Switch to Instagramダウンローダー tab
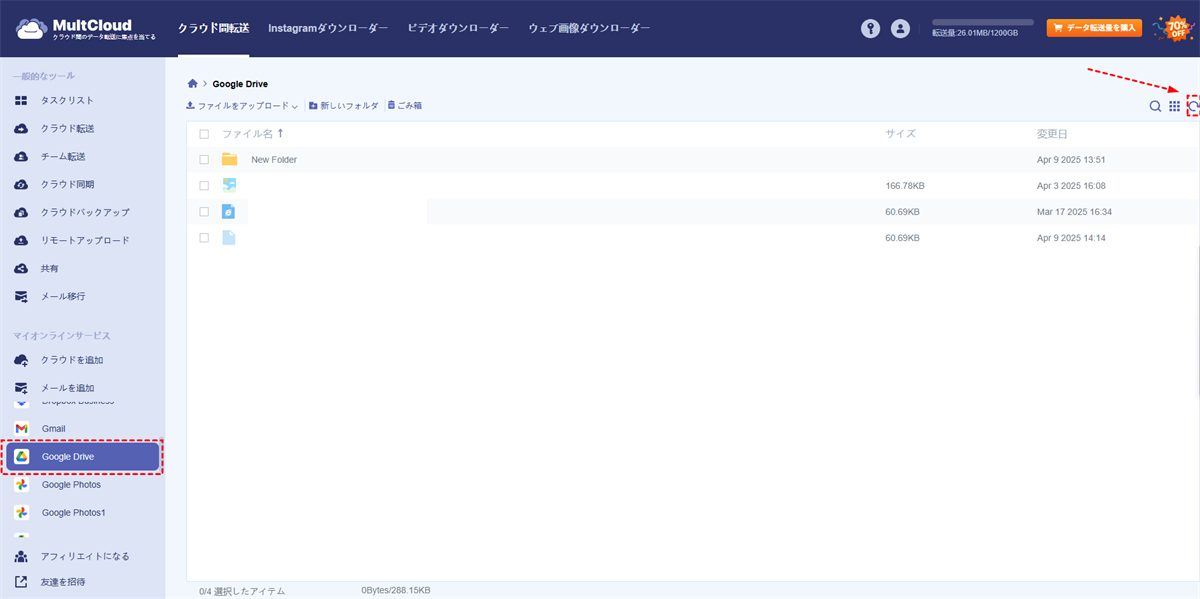 [x=328, y=29]
